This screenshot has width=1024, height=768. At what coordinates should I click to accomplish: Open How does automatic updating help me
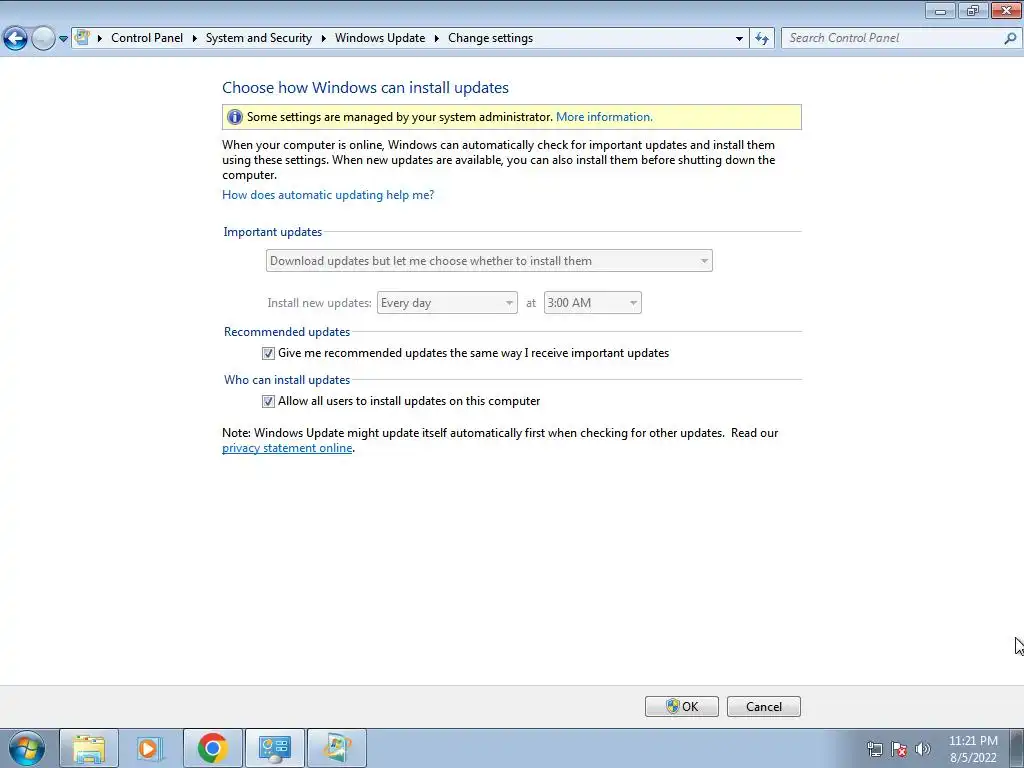click(328, 195)
